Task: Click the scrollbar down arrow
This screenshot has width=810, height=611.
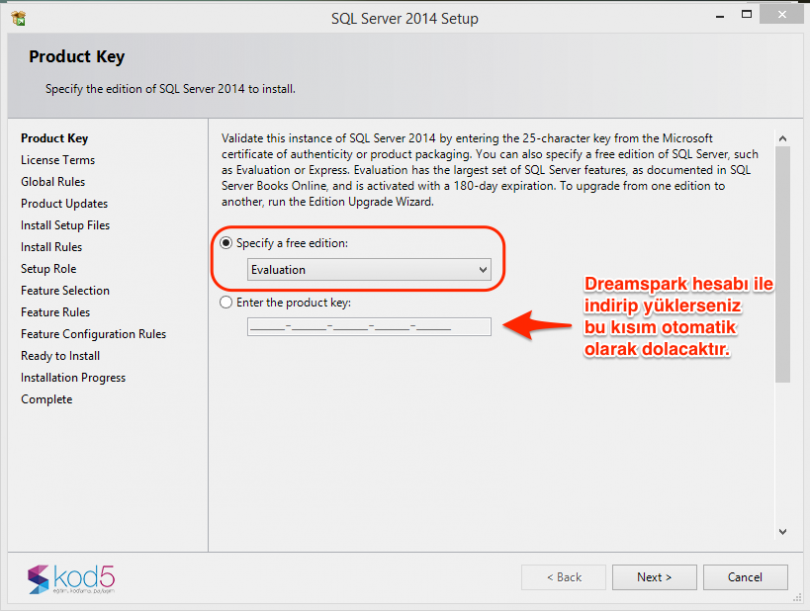Action: pyautogui.click(x=783, y=531)
